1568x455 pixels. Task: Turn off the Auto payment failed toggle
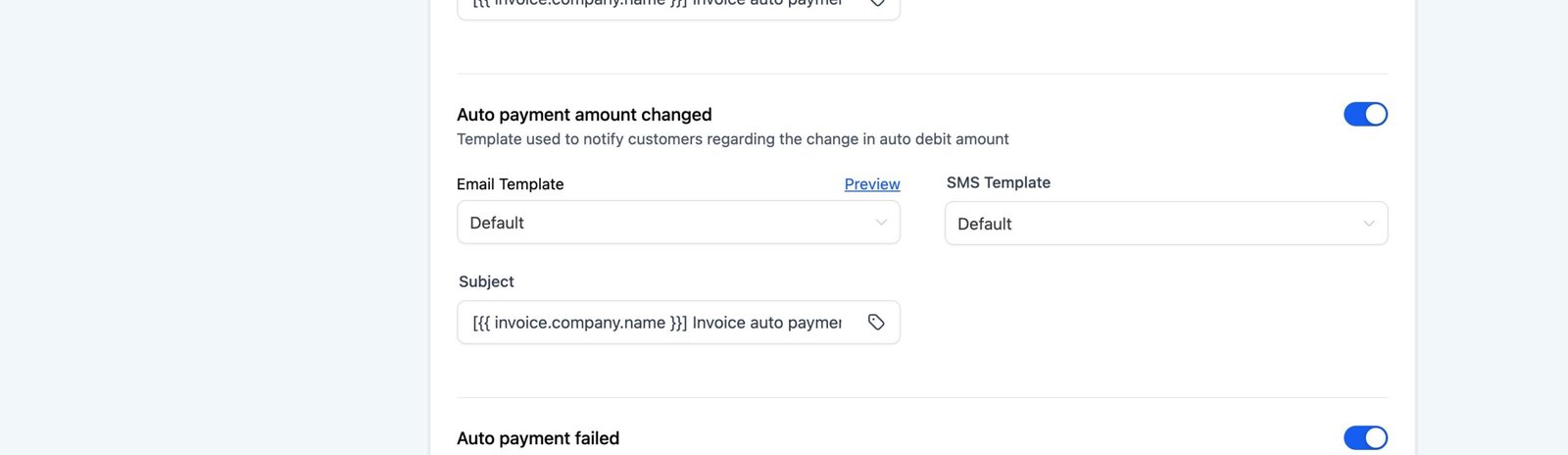[x=1365, y=437]
